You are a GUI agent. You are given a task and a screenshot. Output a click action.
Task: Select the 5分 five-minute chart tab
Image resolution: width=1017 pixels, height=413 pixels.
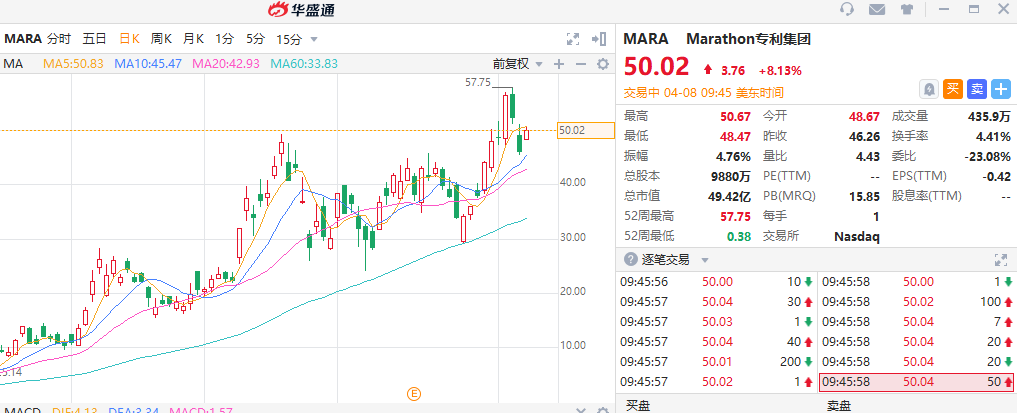pos(255,39)
